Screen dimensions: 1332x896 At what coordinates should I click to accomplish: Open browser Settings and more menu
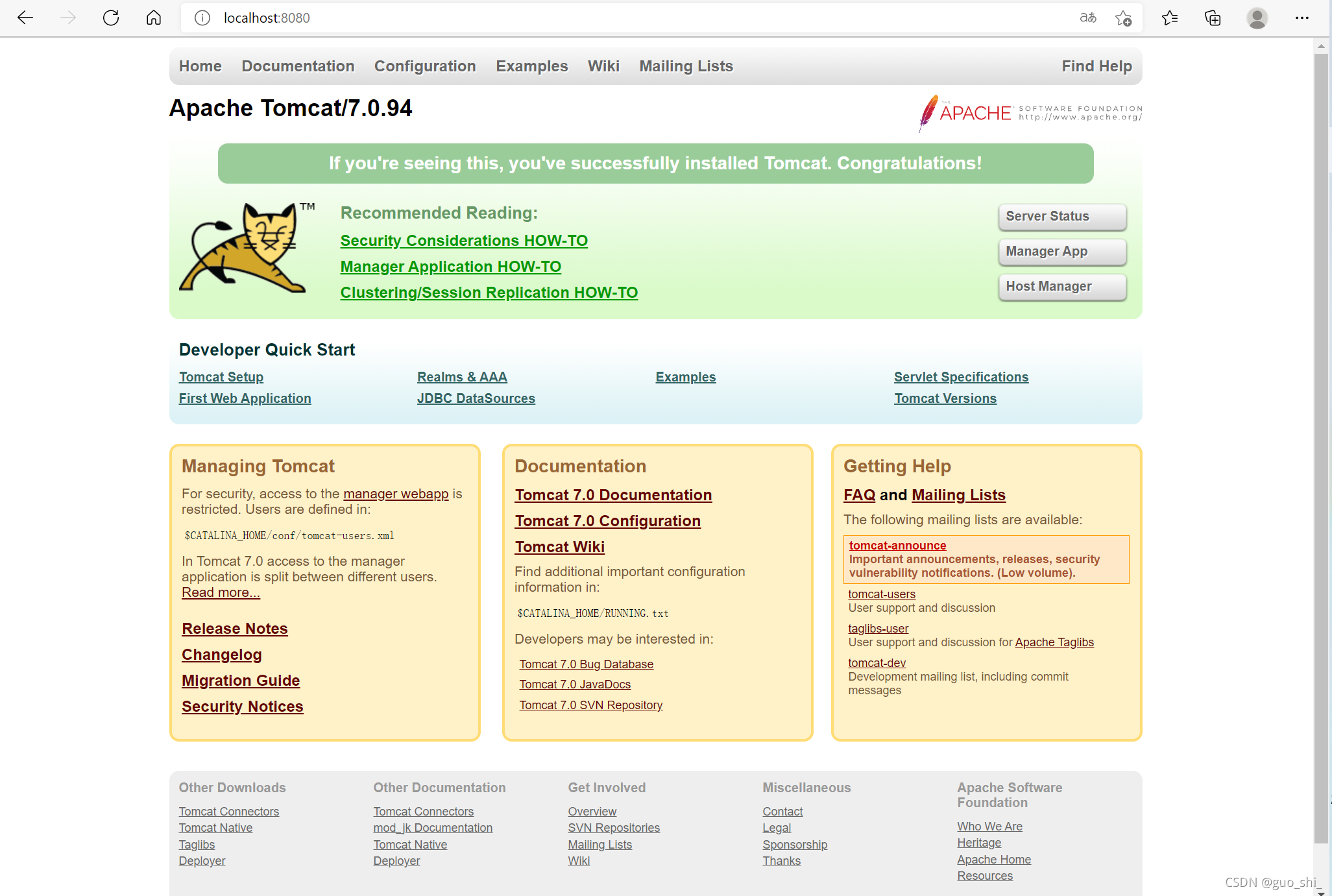pos(1302,18)
